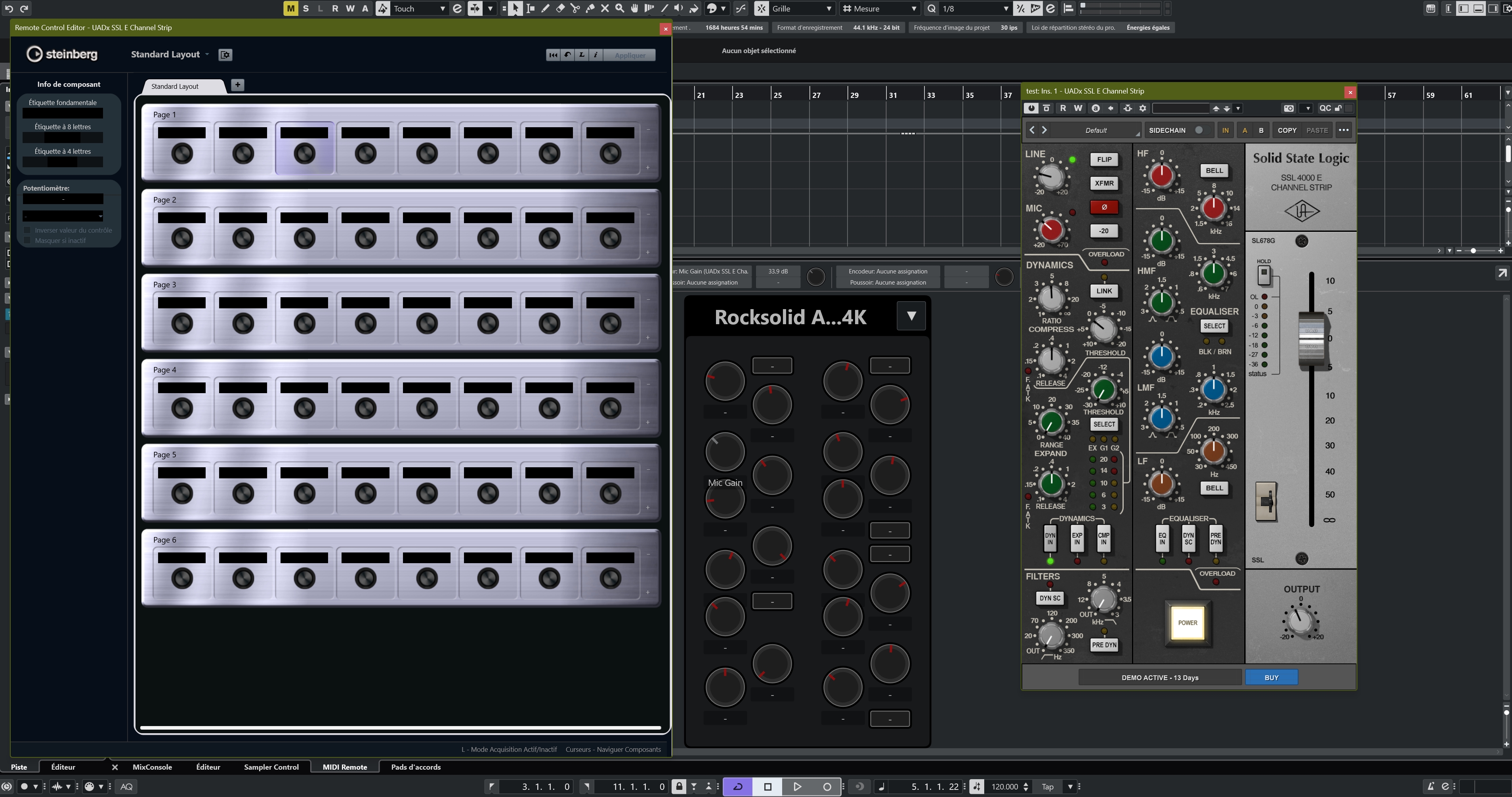Click the HF BELL button
1512x797 pixels.
1214,171
